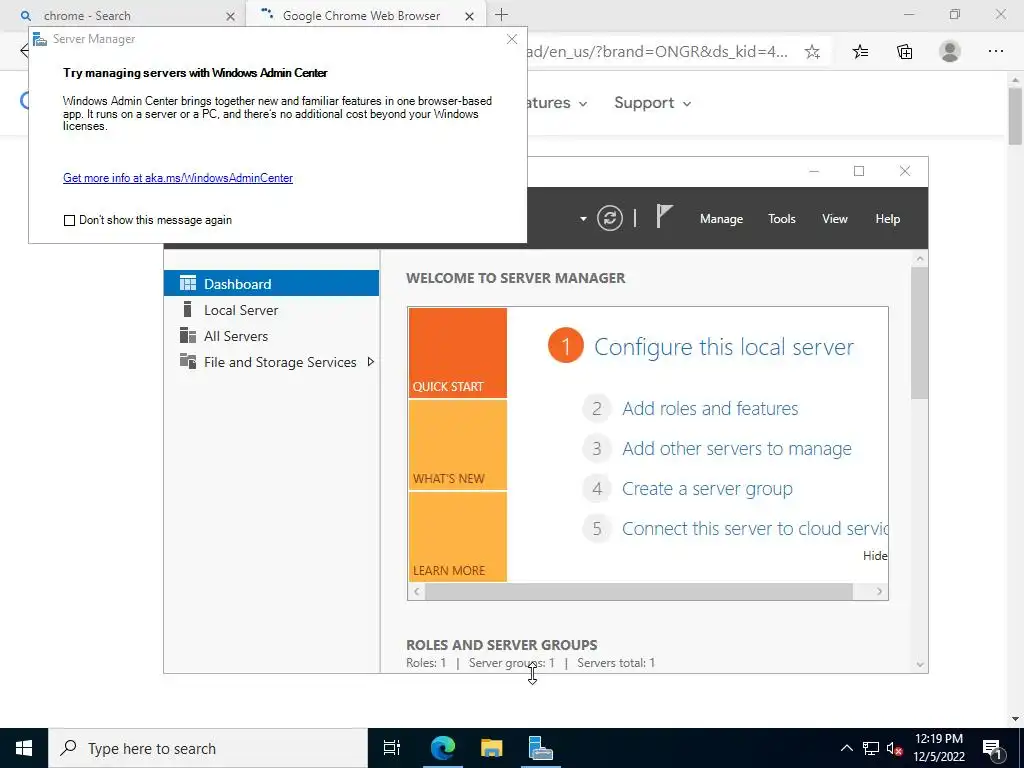Open the Edge settings and more menu
Screen dimensions: 1024x768
tap(995, 51)
